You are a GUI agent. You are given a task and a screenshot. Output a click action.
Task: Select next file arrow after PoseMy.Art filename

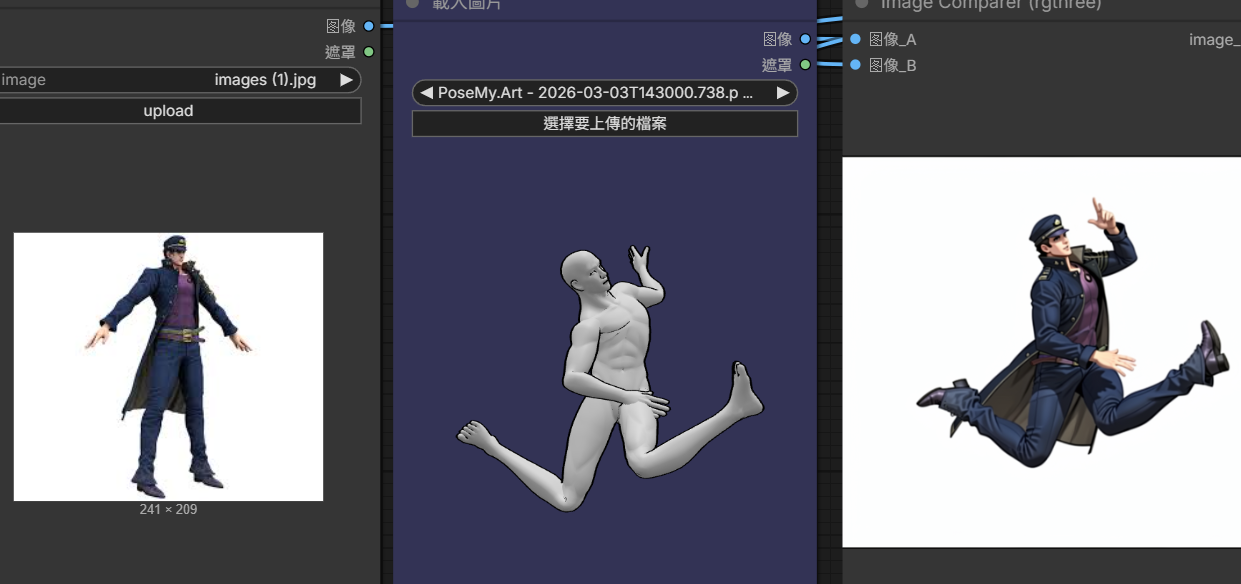tap(783, 93)
